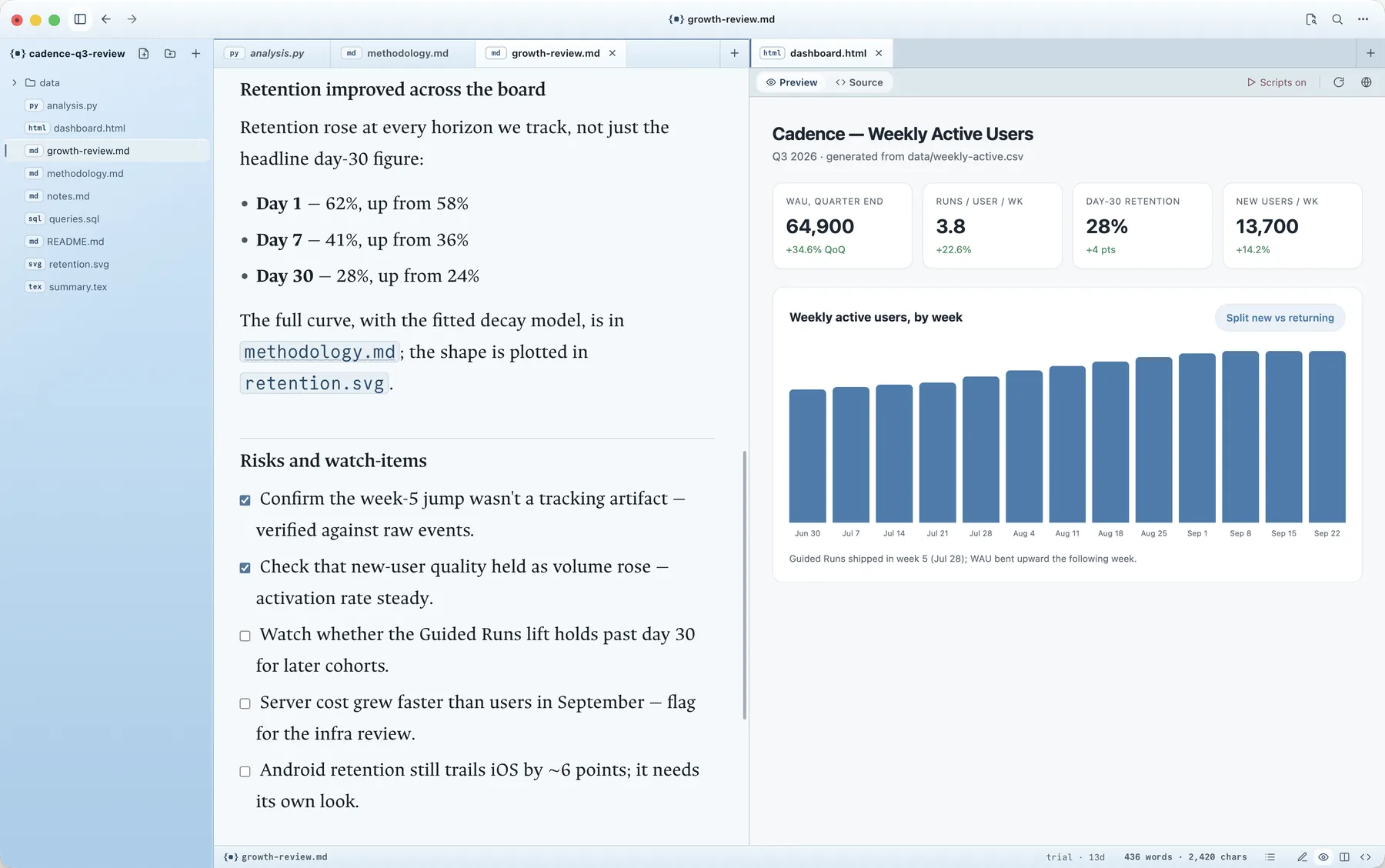Click the 436 words count in status bar
1385x868 pixels.
pos(1148,856)
